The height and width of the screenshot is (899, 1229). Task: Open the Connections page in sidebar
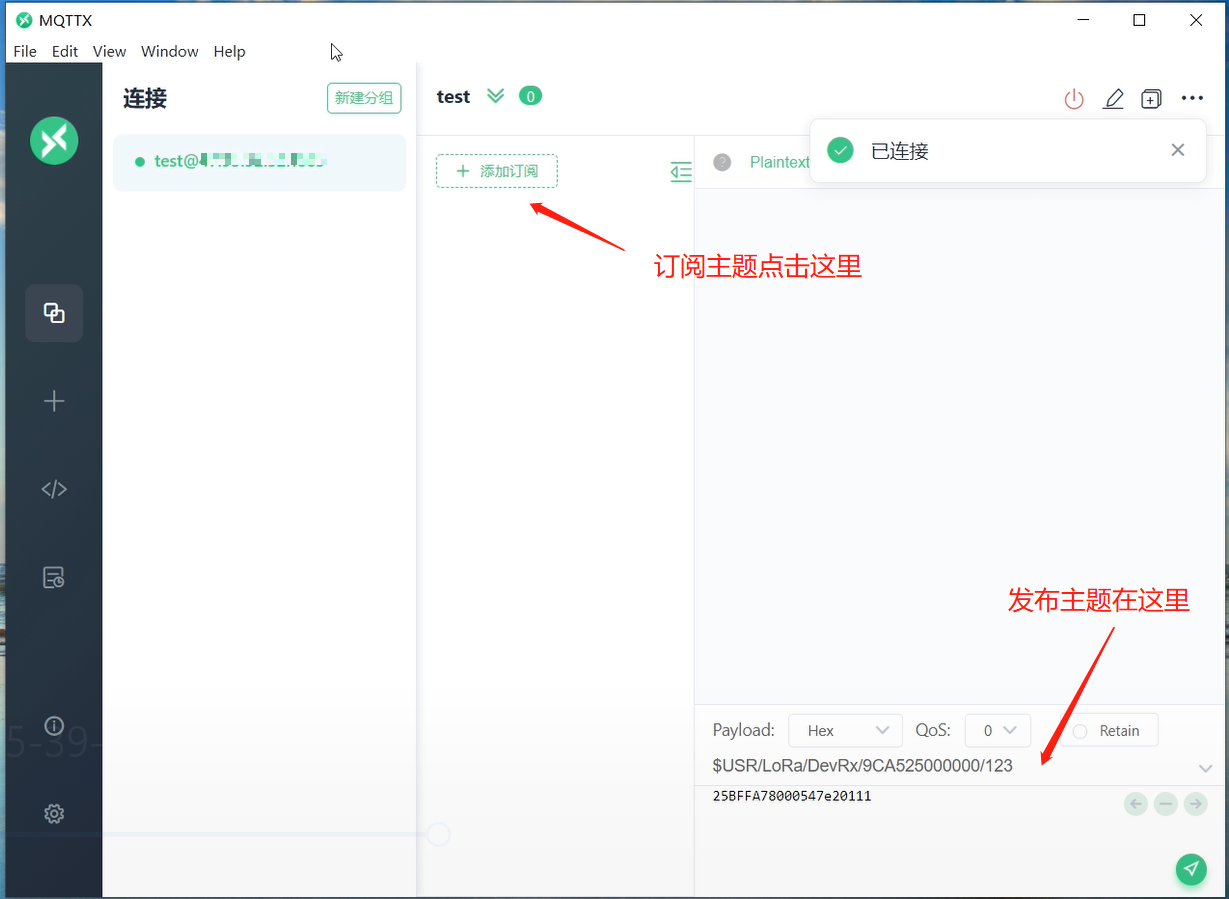54,313
